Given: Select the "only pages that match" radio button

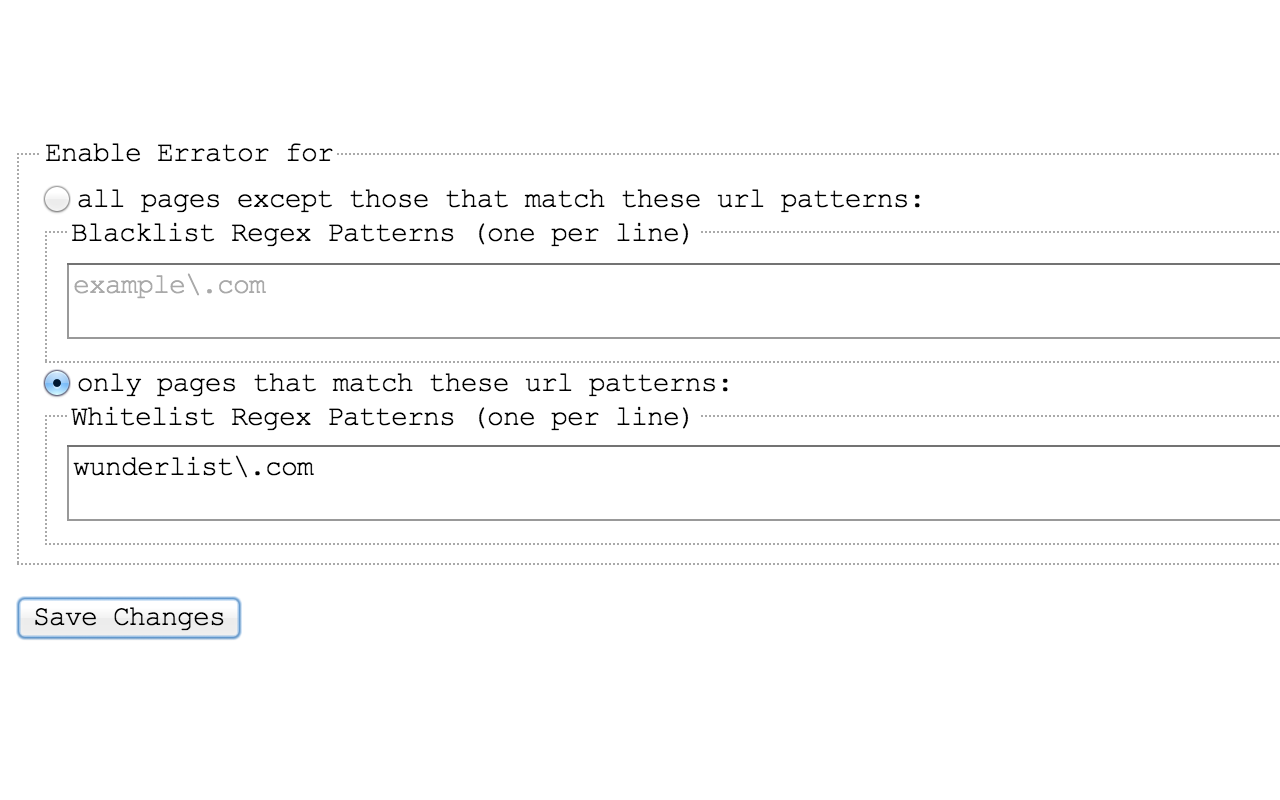Looking at the screenshot, I should click(x=57, y=383).
